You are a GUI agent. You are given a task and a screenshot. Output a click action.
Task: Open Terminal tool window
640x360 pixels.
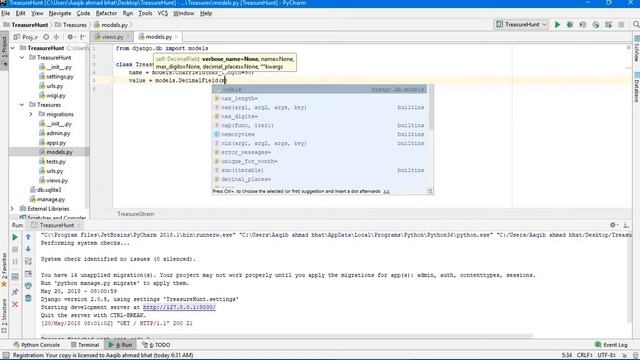pyautogui.click(x=85, y=345)
